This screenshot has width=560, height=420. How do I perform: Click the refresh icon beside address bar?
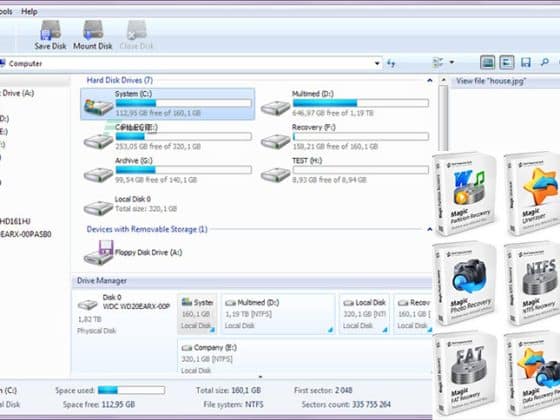pyautogui.click(x=391, y=64)
